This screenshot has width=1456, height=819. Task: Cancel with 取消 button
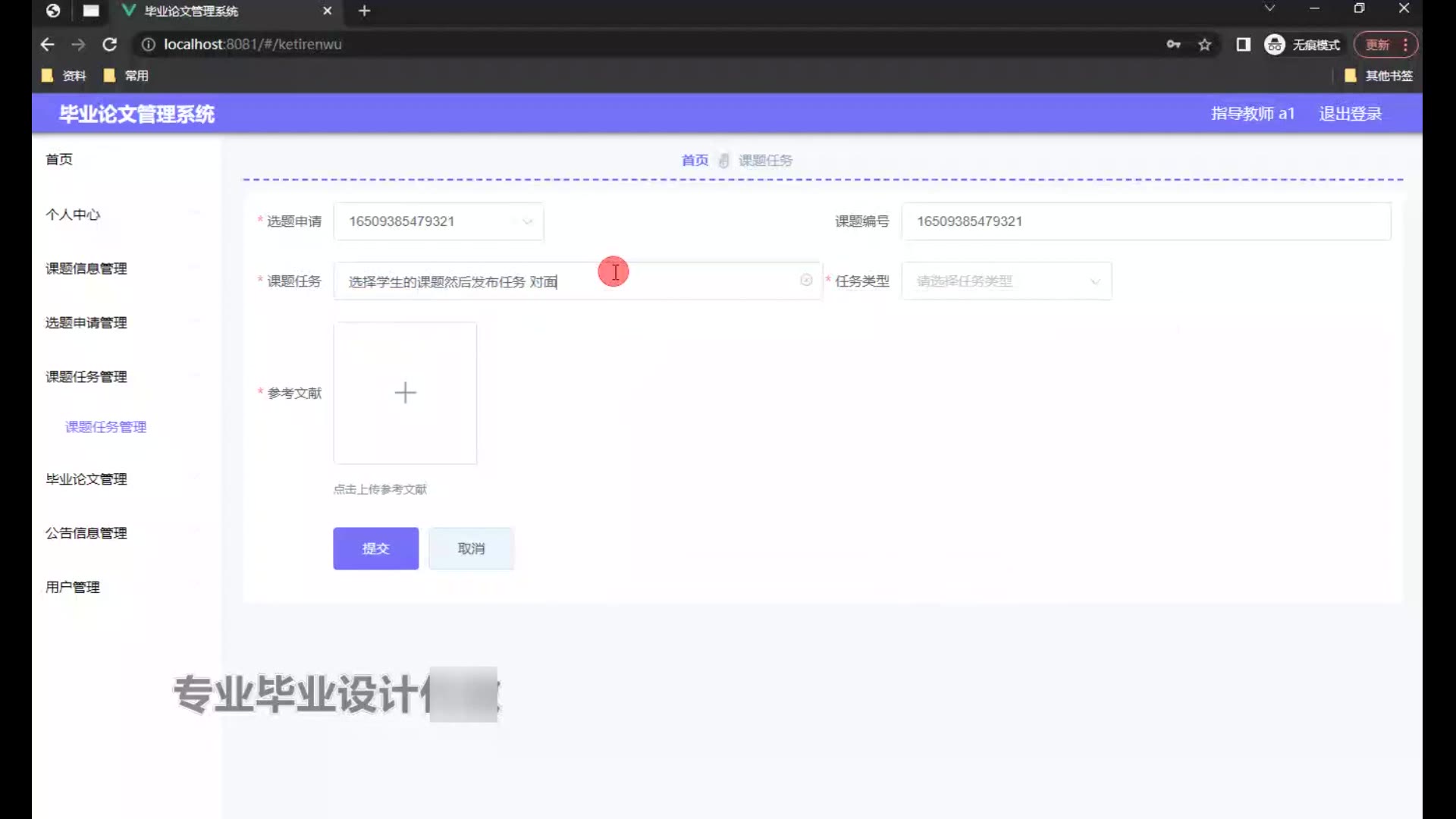coord(471,548)
